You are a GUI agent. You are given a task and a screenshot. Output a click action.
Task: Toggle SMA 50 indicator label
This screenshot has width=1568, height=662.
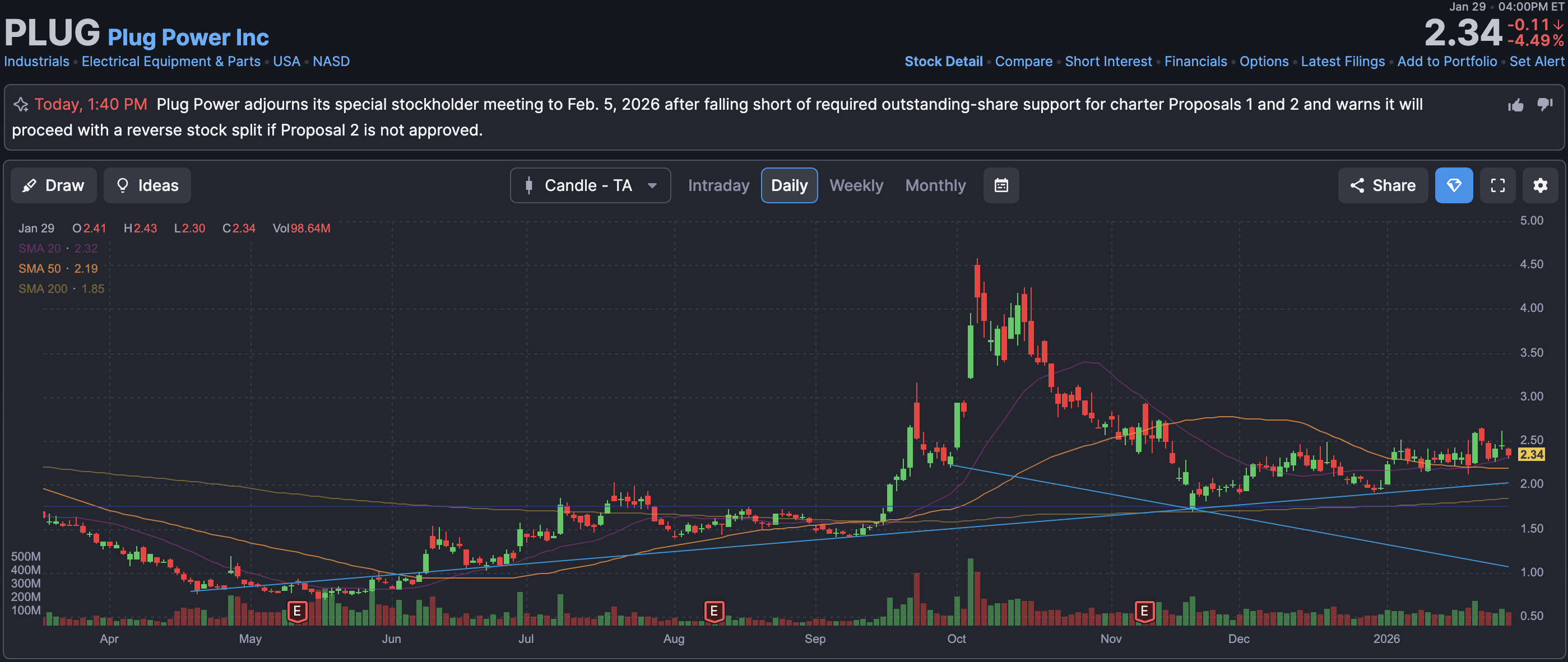(40, 268)
